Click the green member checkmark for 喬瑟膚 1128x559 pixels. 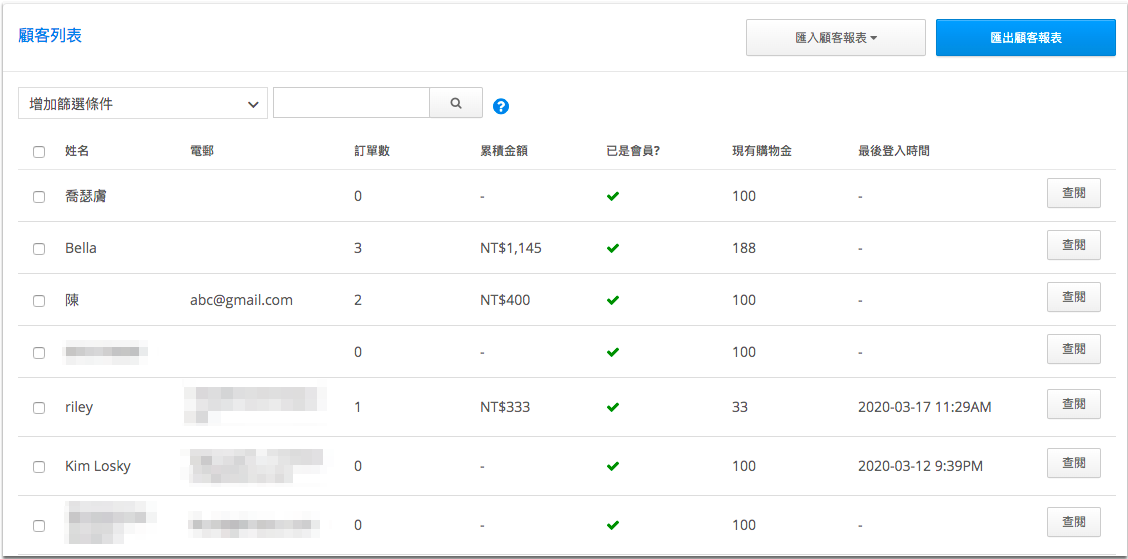613,196
